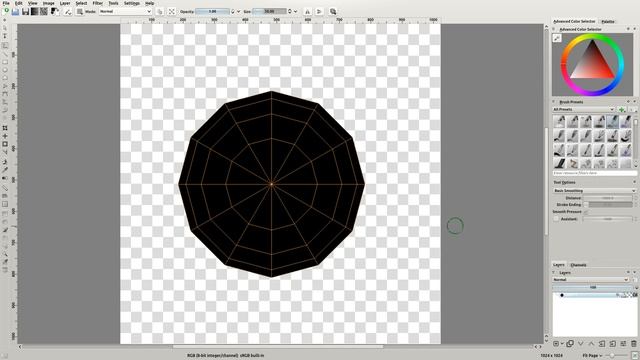Screen dimensions: 640x360
Task: Open the gradient chooser in the toolbar
Action: pyautogui.click(x=35, y=11)
